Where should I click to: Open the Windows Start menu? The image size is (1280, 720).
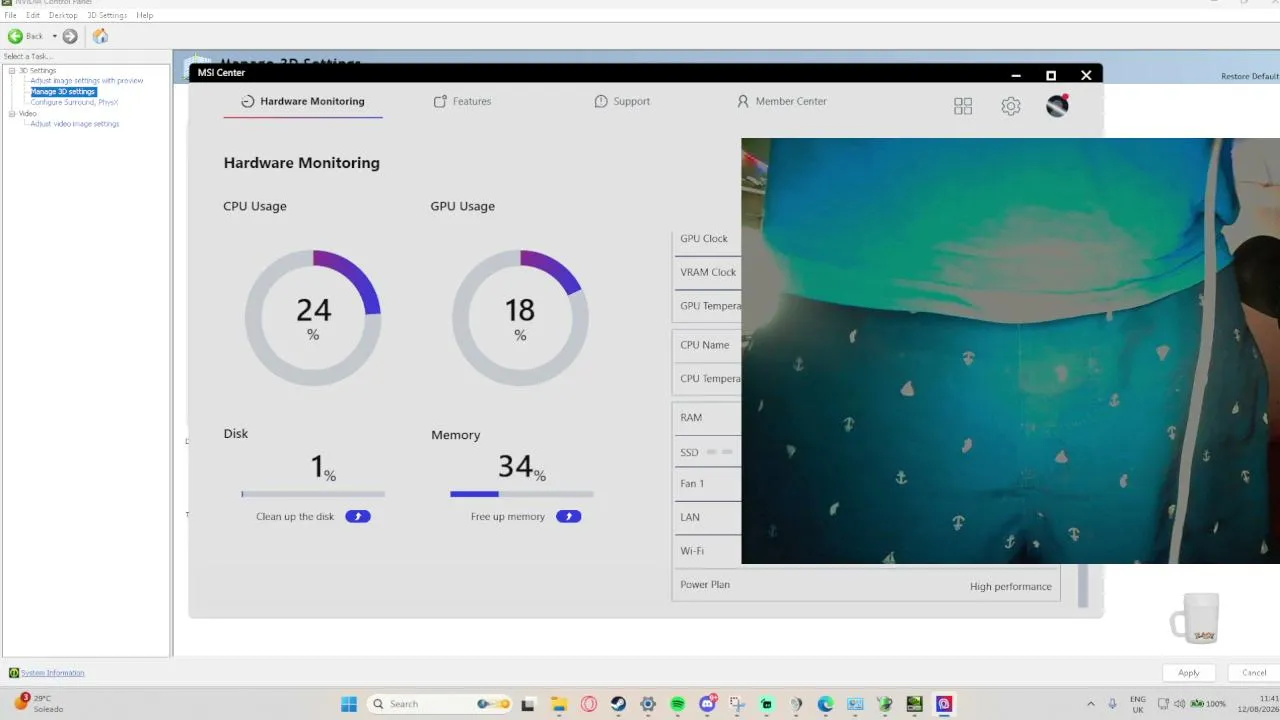[x=349, y=704]
